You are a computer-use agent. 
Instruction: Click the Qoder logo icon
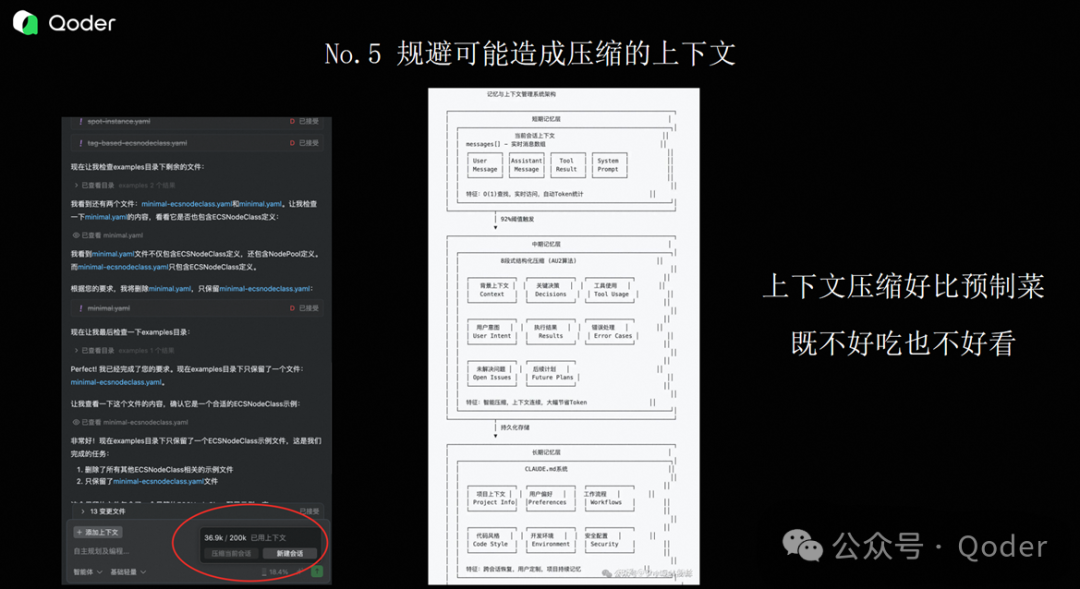[x=25, y=23]
